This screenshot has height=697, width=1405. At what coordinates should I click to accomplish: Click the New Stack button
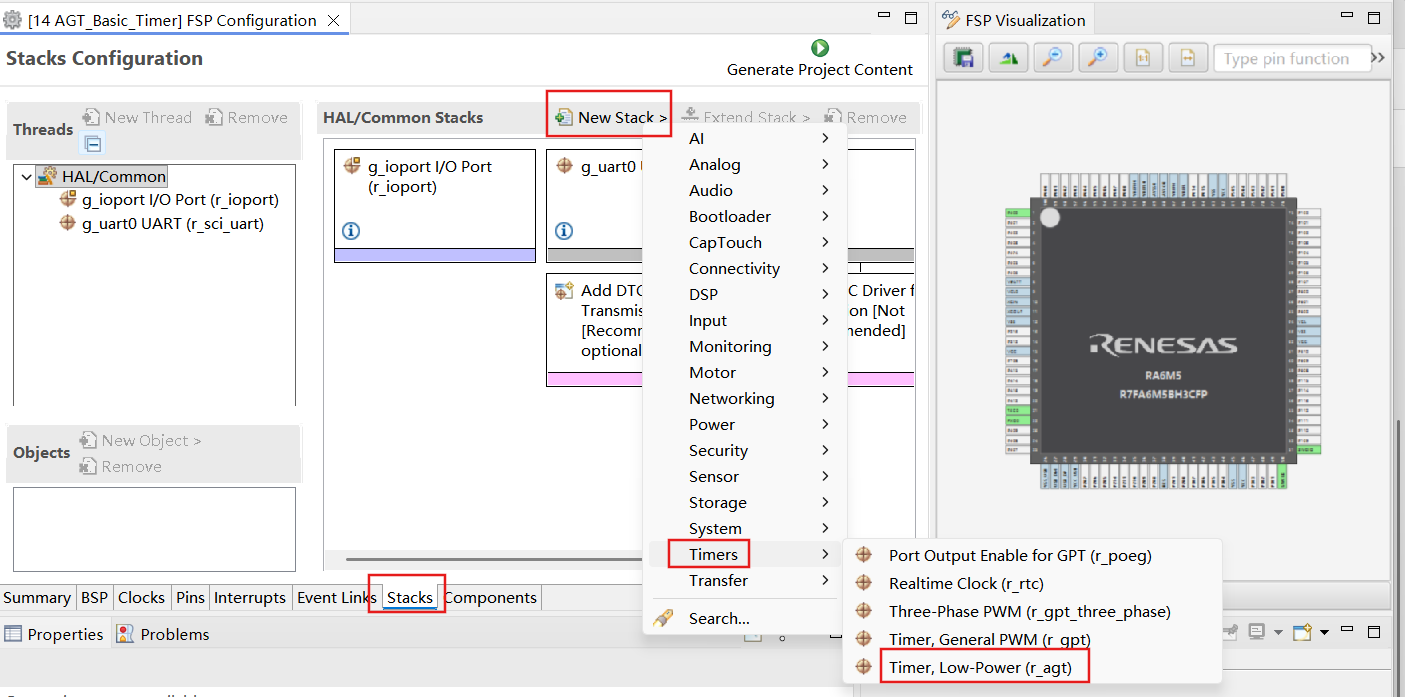[610, 117]
